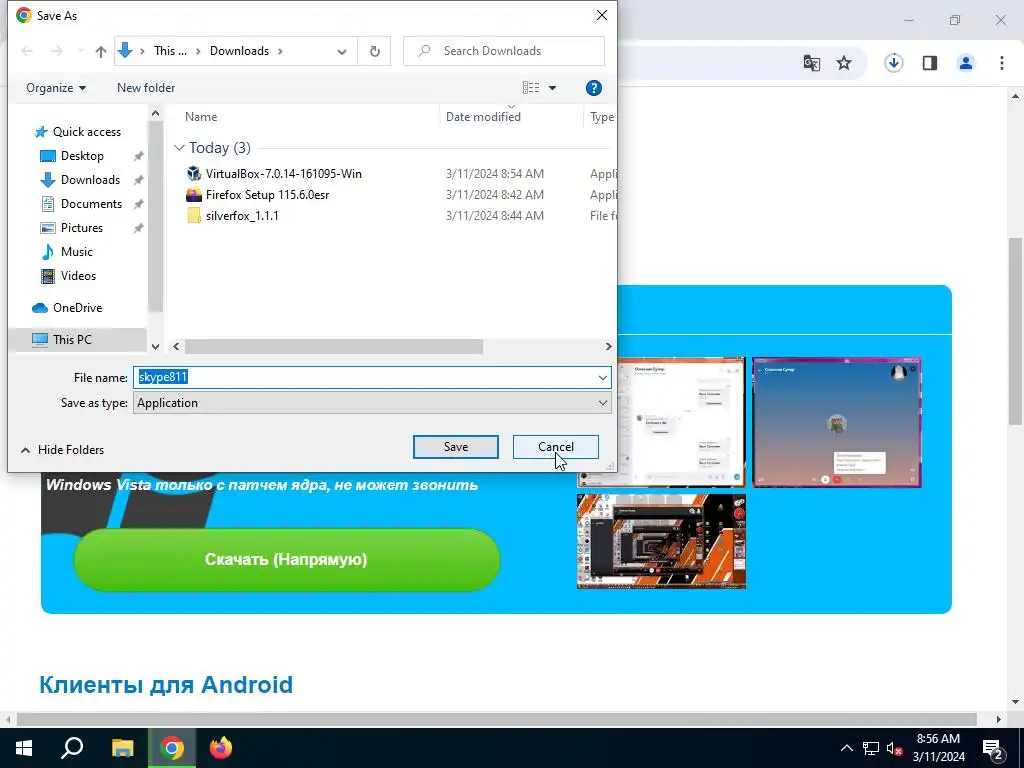The image size is (1024, 768).
Task: Open Chrome three-dot menu
Action: tap(1002, 63)
